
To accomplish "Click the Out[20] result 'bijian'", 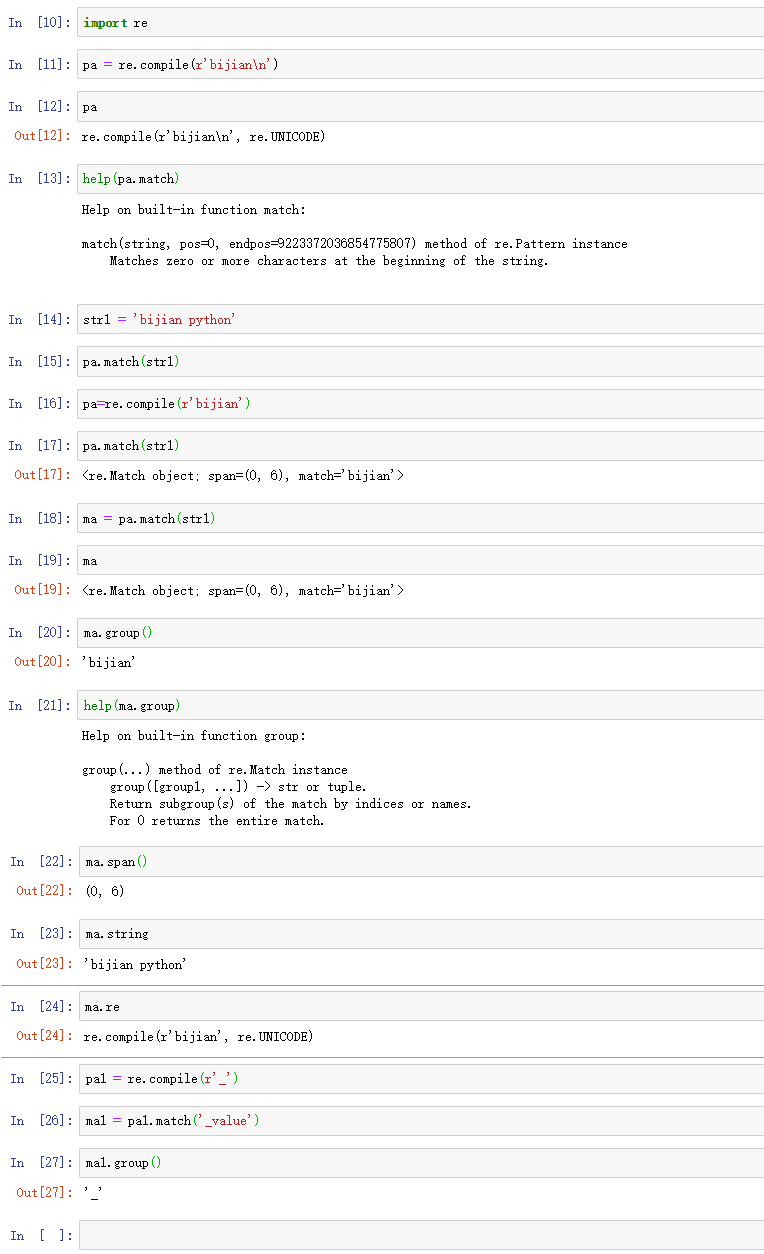I will click(x=108, y=662).
